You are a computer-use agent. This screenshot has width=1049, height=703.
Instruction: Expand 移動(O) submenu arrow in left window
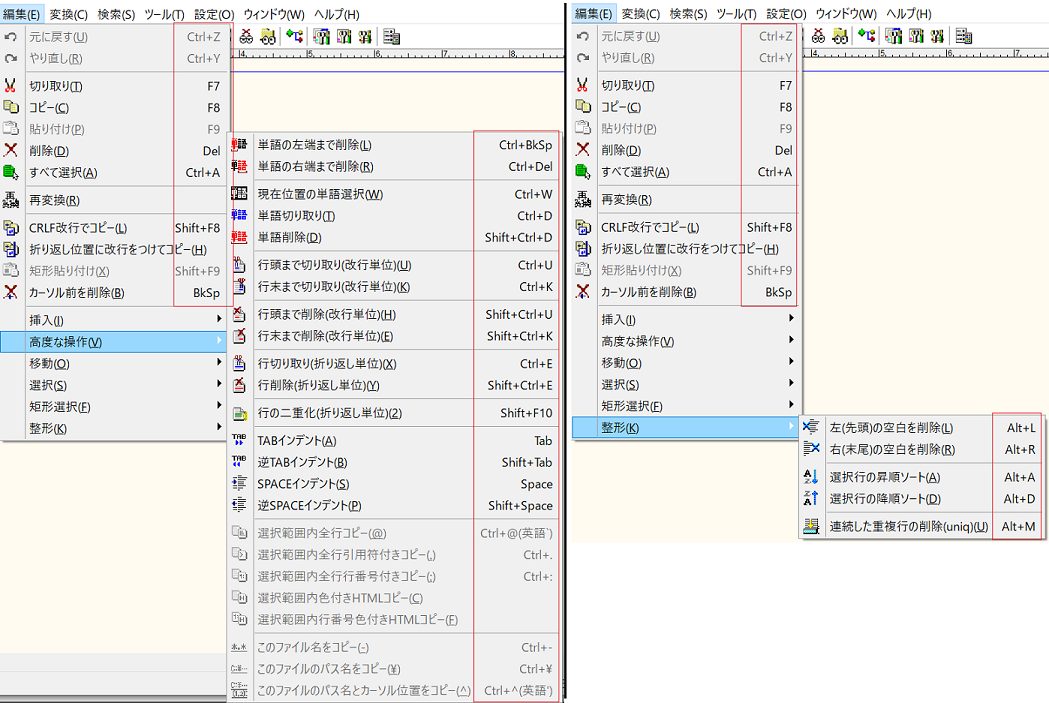[219, 362]
